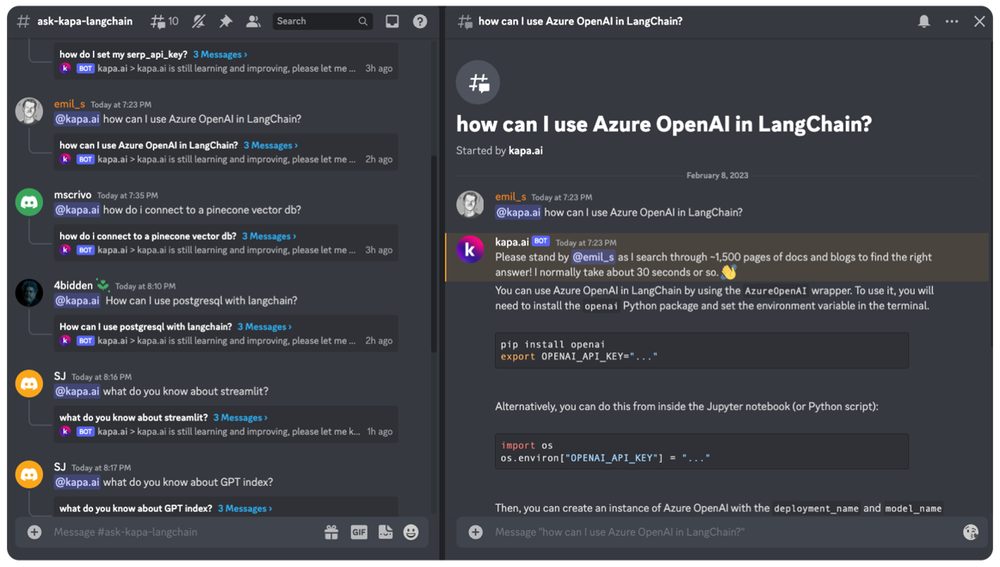Screen dimensions: 1000x567
Task: Click thread title 'what do you know about streamlit?'
Action: [x=134, y=418]
